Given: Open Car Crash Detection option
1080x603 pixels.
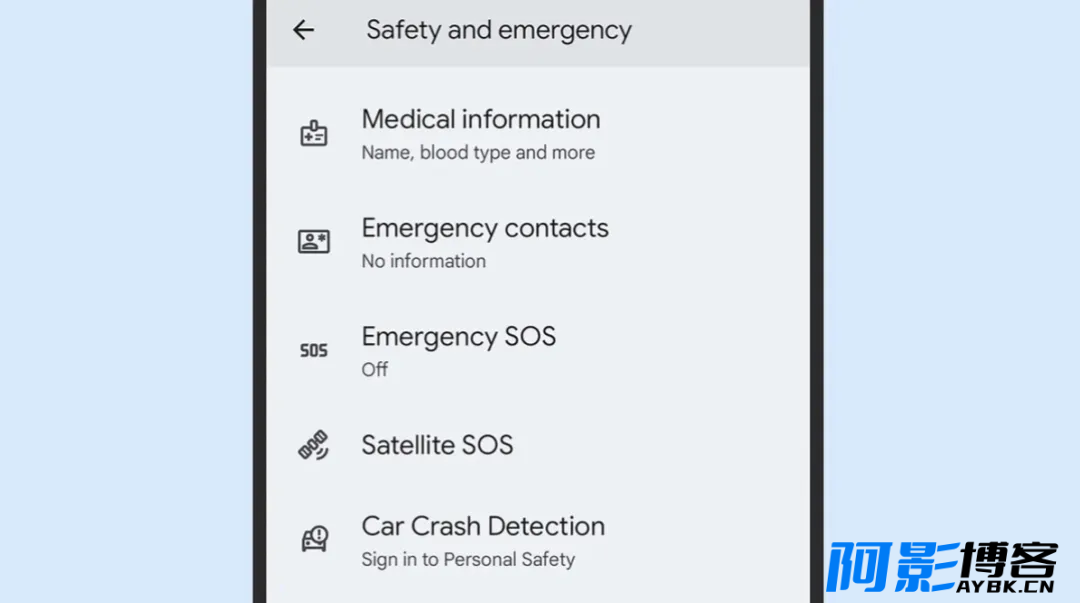Looking at the screenshot, I should tap(538, 540).
